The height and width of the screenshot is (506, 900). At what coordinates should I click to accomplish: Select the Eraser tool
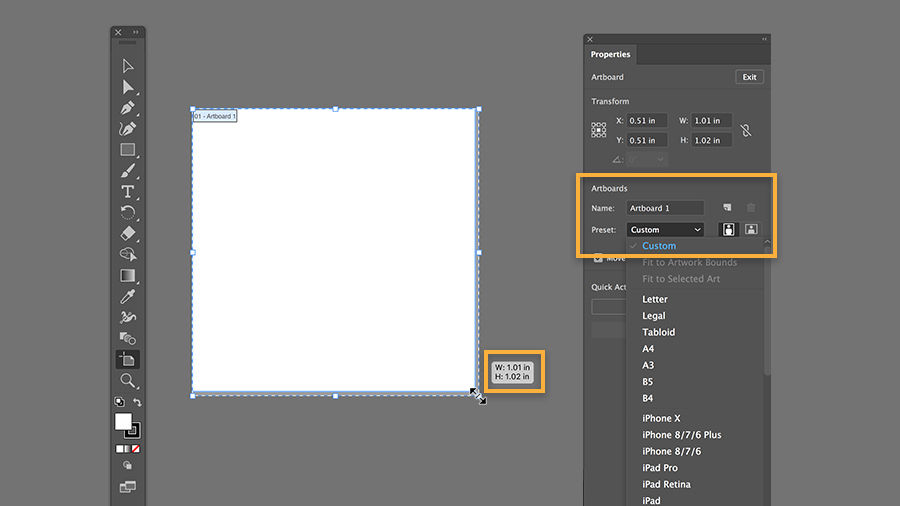click(127, 233)
